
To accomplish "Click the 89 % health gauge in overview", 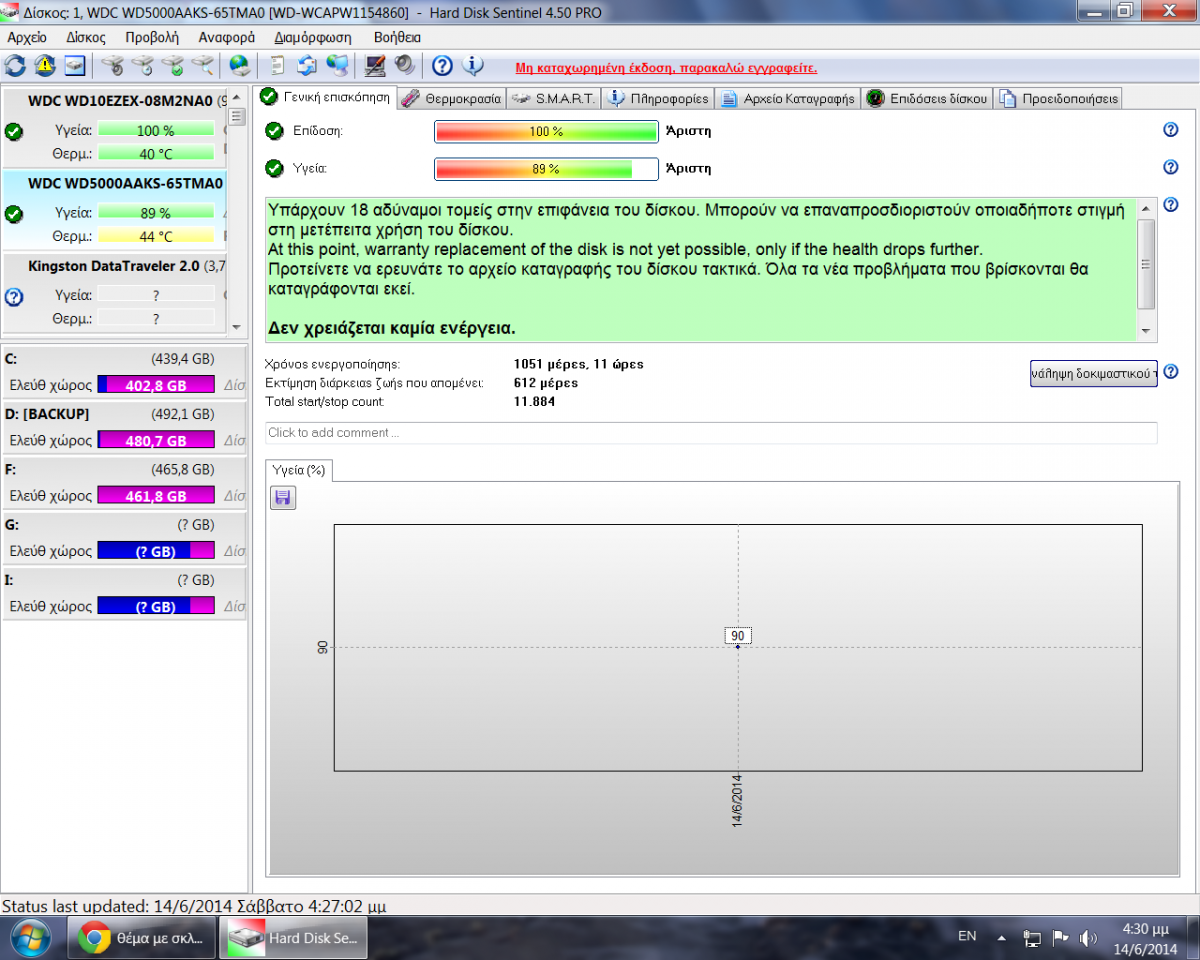I will coord(546,169).
